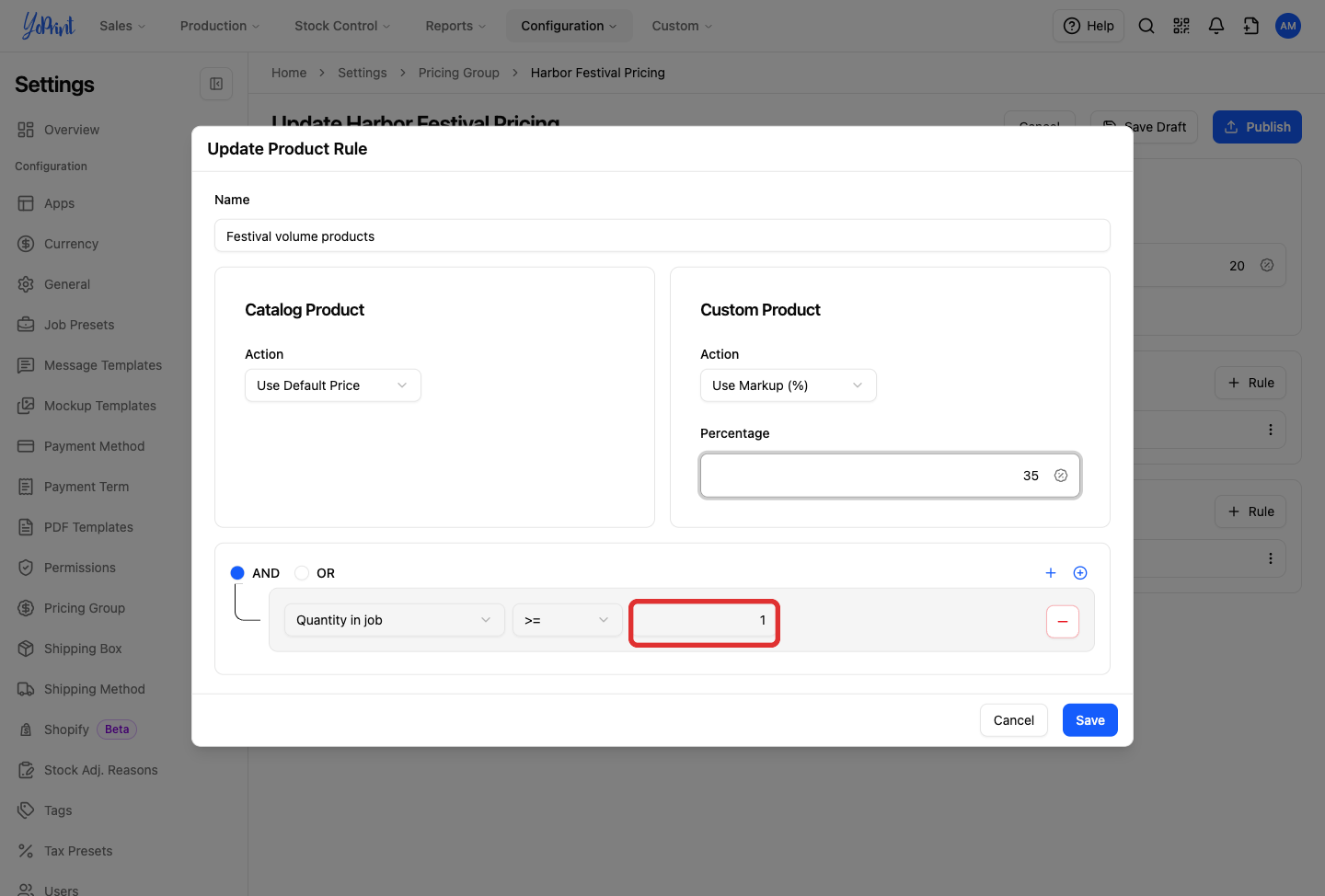
Task: Cancel the Update Product Rule dialog
Action: [1014, 720]
